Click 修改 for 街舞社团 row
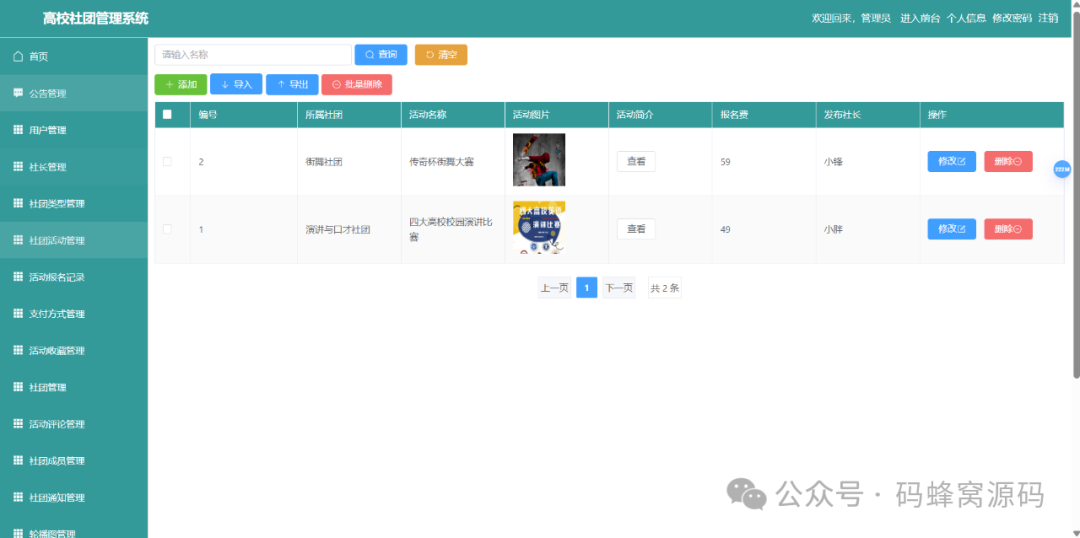The width and height of the screenshot is (1080, 538). click(951, 161)
